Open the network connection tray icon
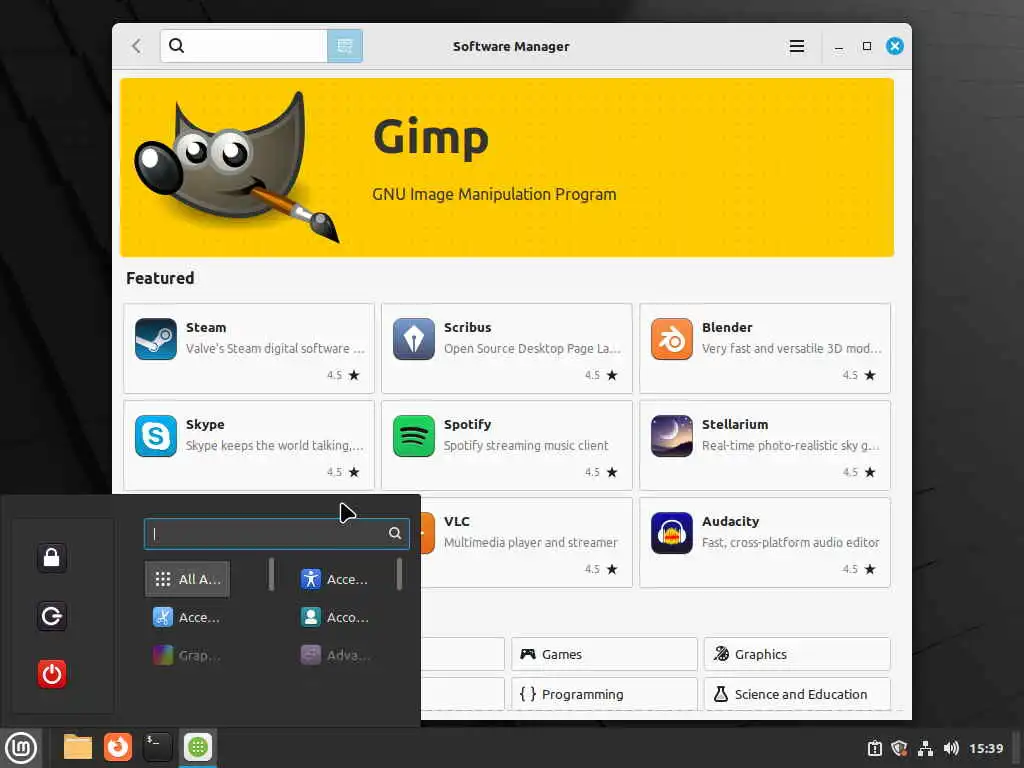The width and height of the screenshot is (1024, 768). 925,748
